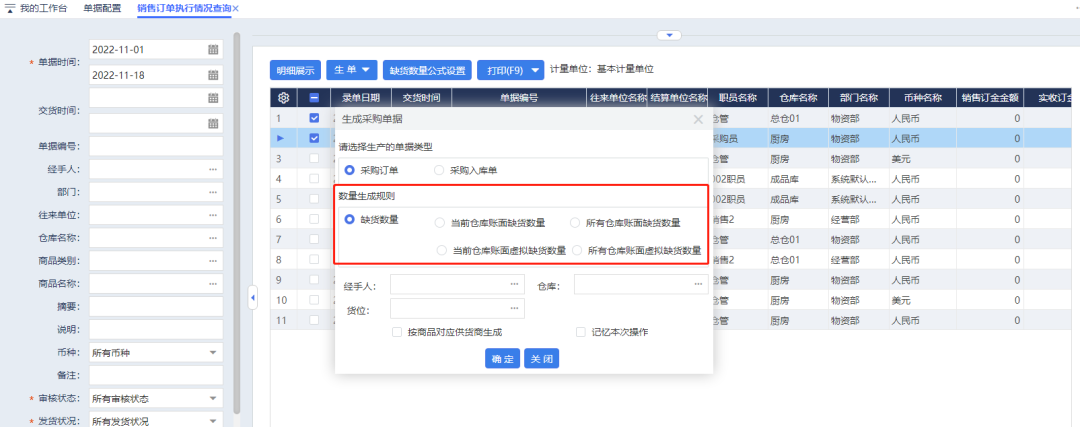Tick the 记忆本次操作 checkbox
The image size is (1080, 427).
tap(581, 332)
